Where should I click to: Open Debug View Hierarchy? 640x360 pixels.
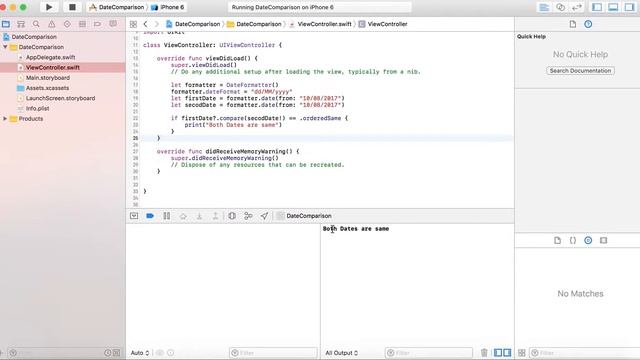232,216
